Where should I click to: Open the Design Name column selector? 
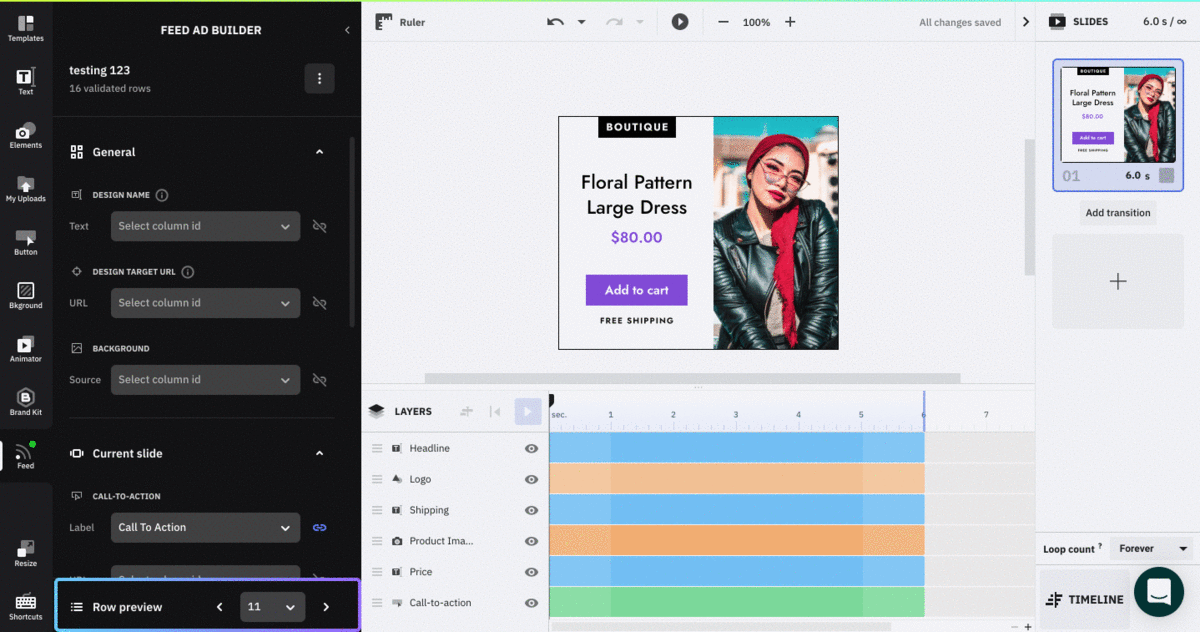coord(205,226)
